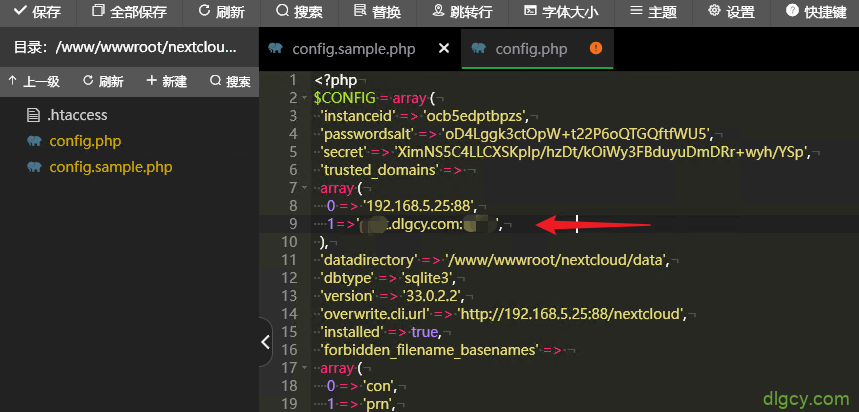The image size is (859, 412).
Task: Click the '192.168.5.25:88' value on line 8
Action: click(420, 206)
